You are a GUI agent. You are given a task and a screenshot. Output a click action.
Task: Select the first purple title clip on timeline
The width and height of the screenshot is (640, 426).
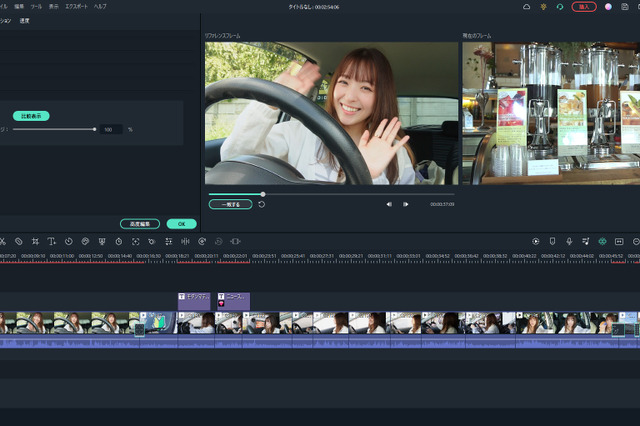[194, 301]
